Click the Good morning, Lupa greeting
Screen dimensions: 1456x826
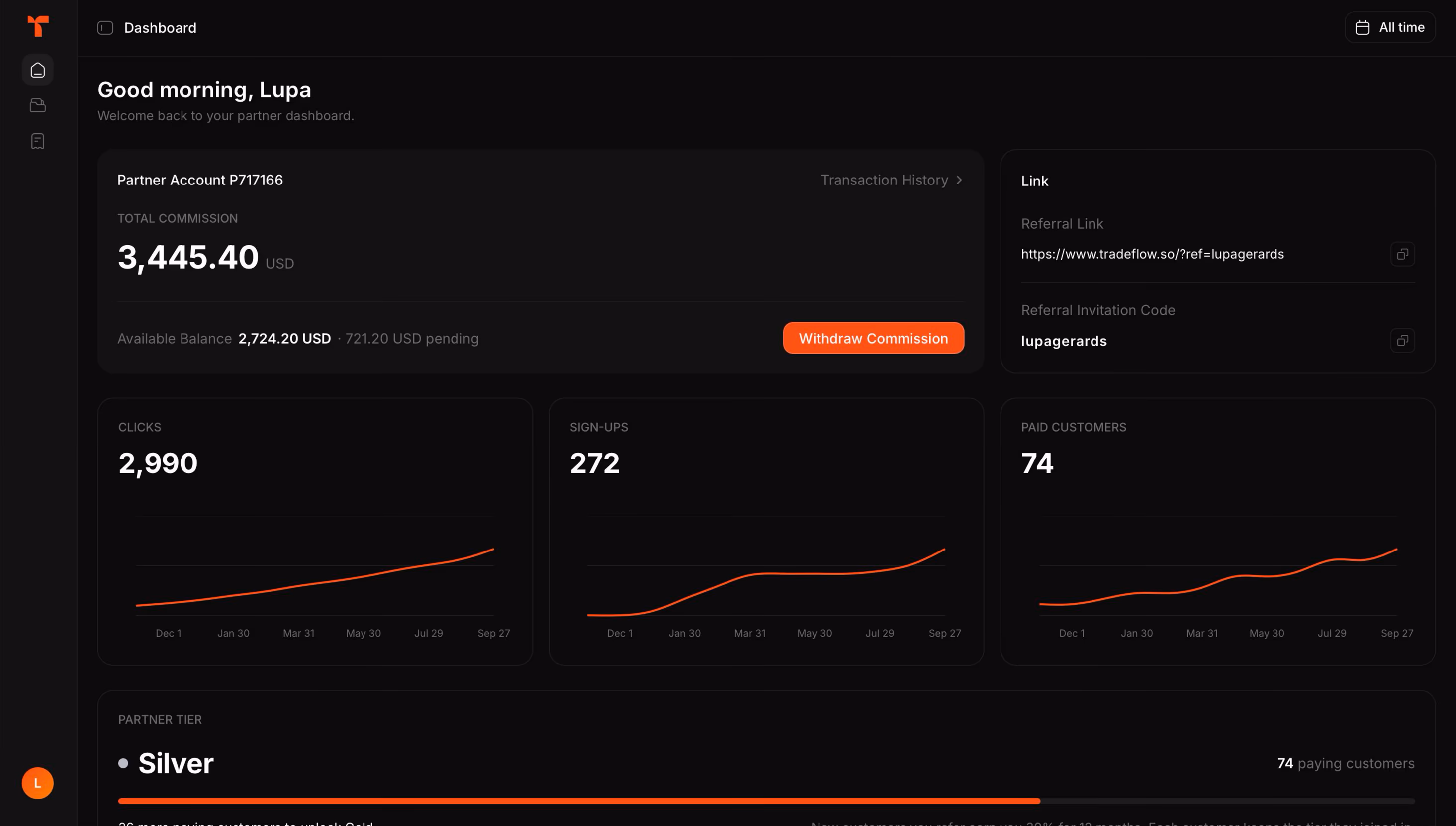click(204, 90)
